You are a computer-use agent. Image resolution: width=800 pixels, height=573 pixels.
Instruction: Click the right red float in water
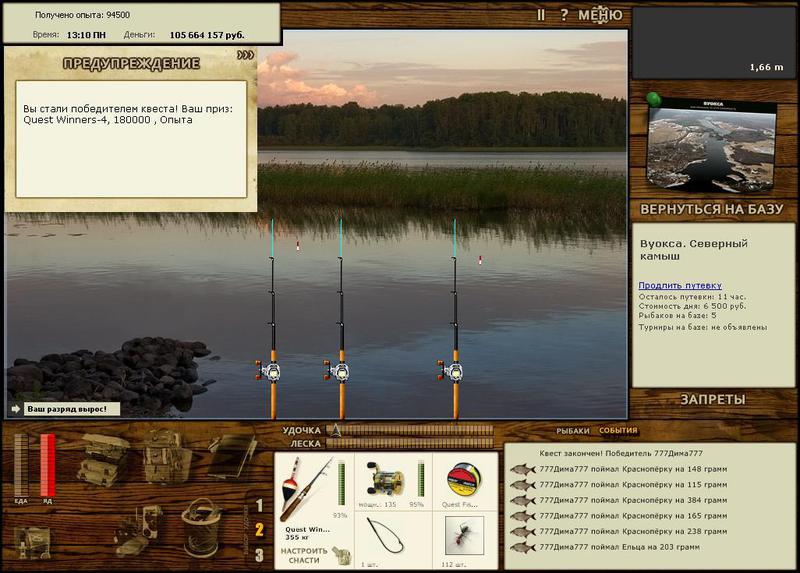click(480, 260)
